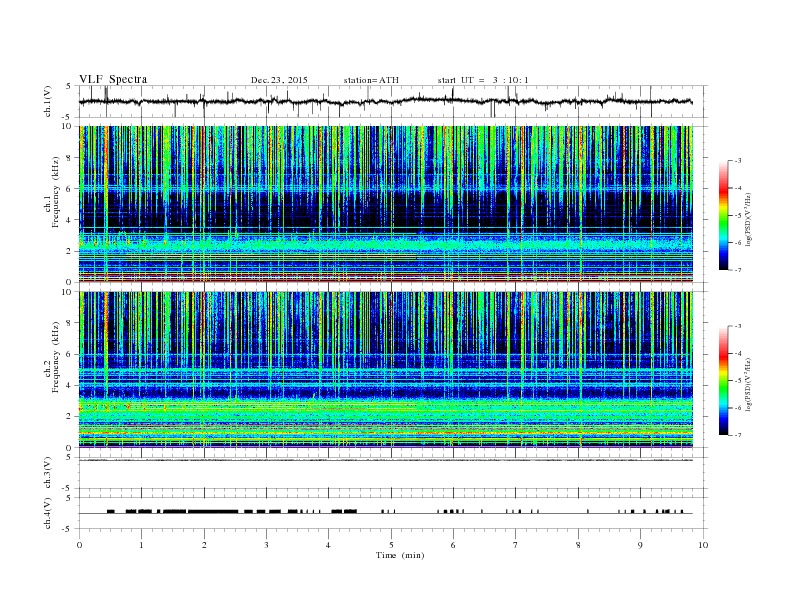The height and width of the screenshot is (612, 792).
Task: Click the time axis tick label "3"
Action: click(266, 545)
